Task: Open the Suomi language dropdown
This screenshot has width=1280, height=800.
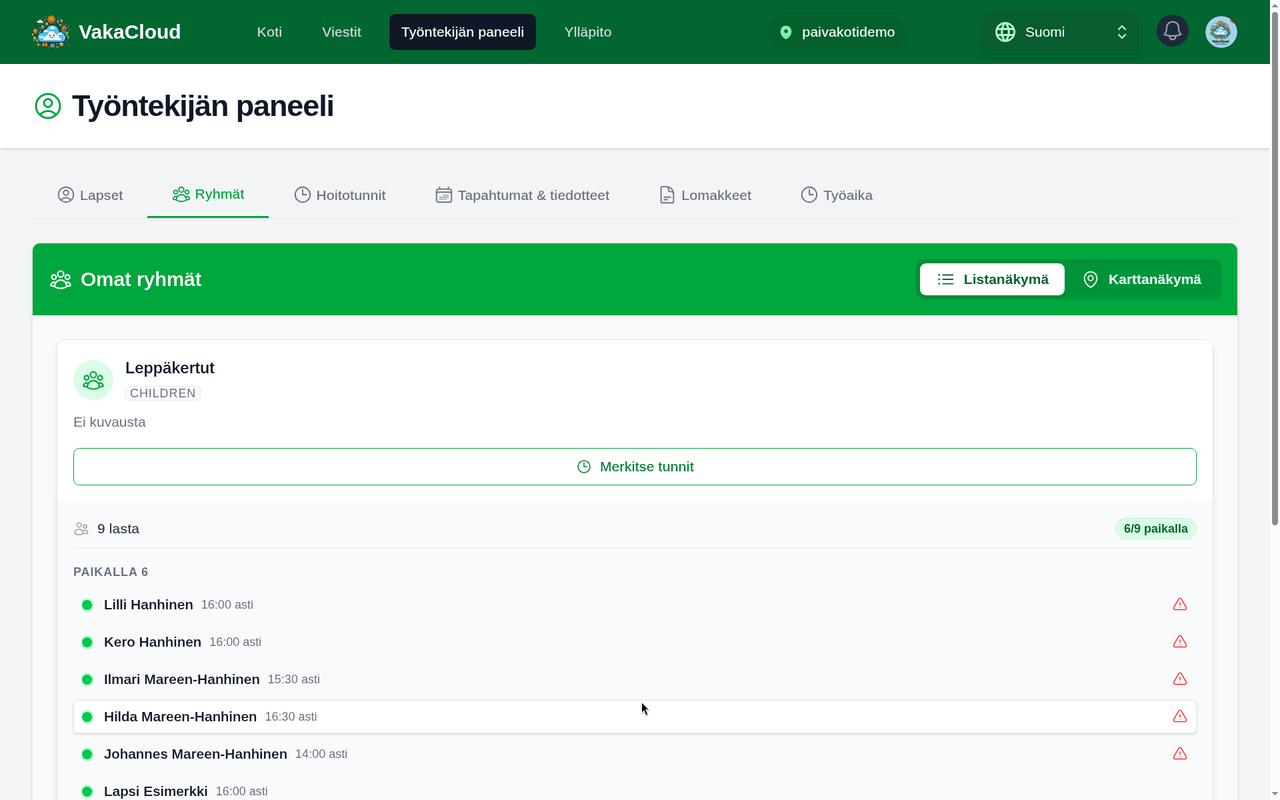Action: pos(1061,32)
